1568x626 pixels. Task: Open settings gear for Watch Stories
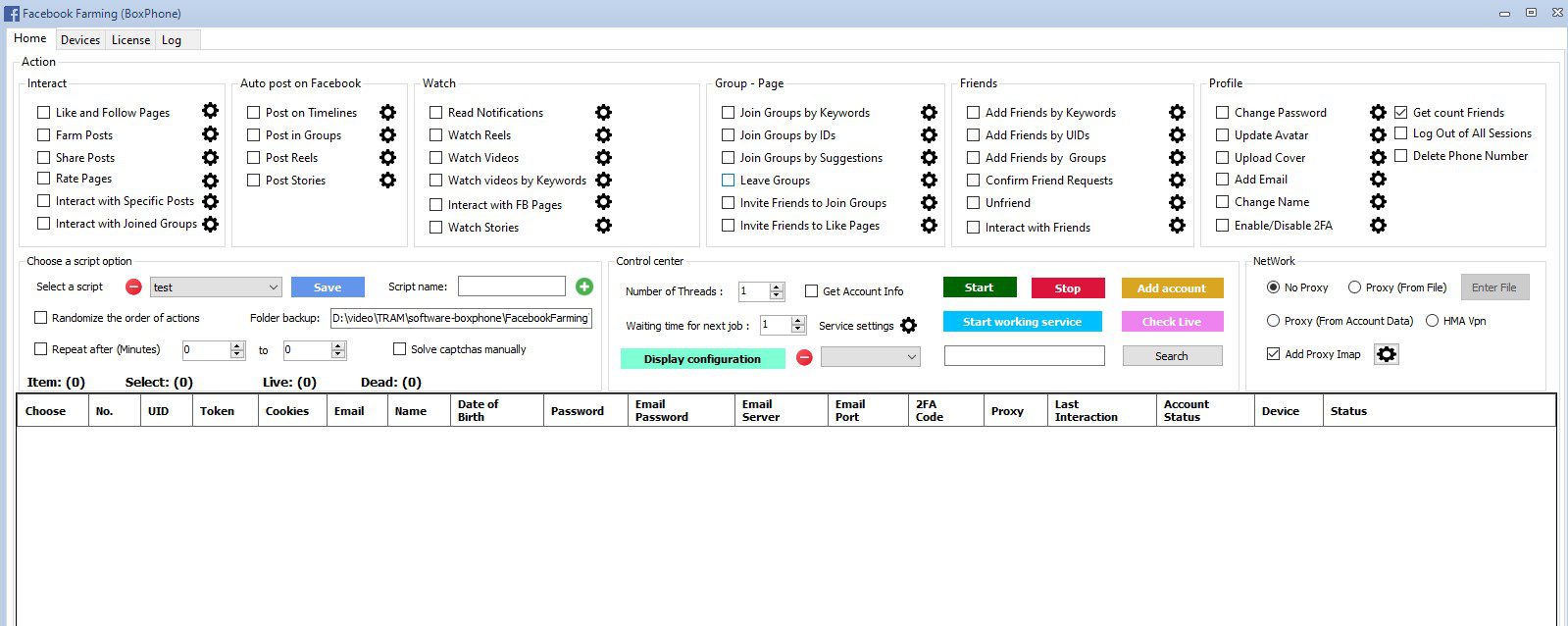[x=603, y=226]
